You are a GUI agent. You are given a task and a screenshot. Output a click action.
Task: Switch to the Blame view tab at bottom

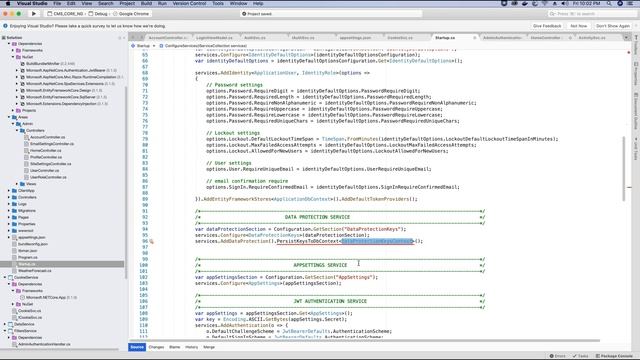(174, 347)
